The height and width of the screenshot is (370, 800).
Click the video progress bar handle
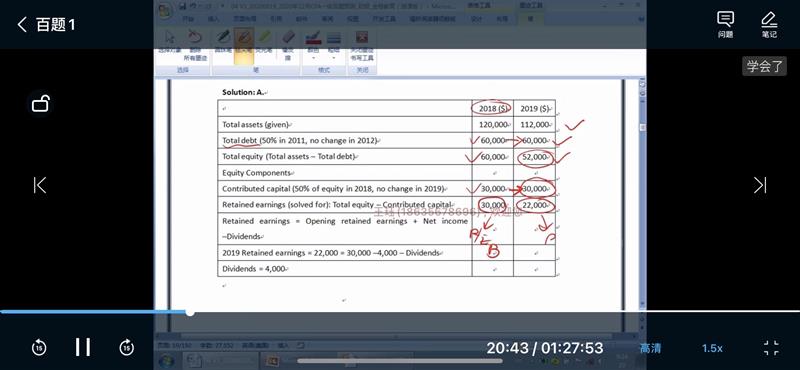point(190,312)
